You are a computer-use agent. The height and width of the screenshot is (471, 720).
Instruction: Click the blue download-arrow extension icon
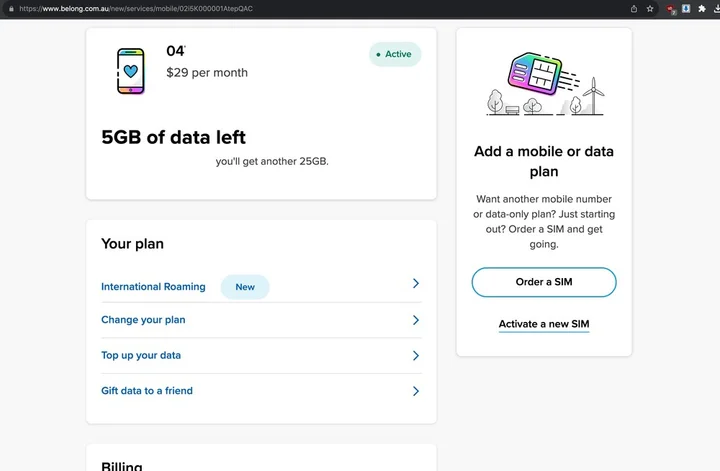[686, 8]
